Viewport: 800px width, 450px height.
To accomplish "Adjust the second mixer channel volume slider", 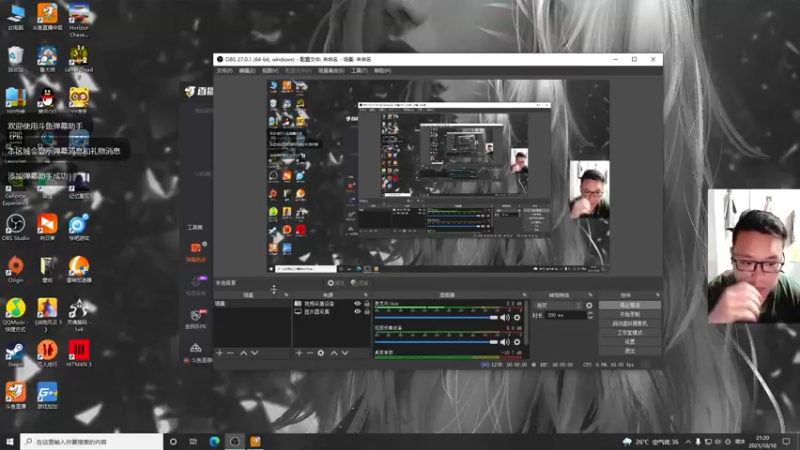I will click(436, 342).
